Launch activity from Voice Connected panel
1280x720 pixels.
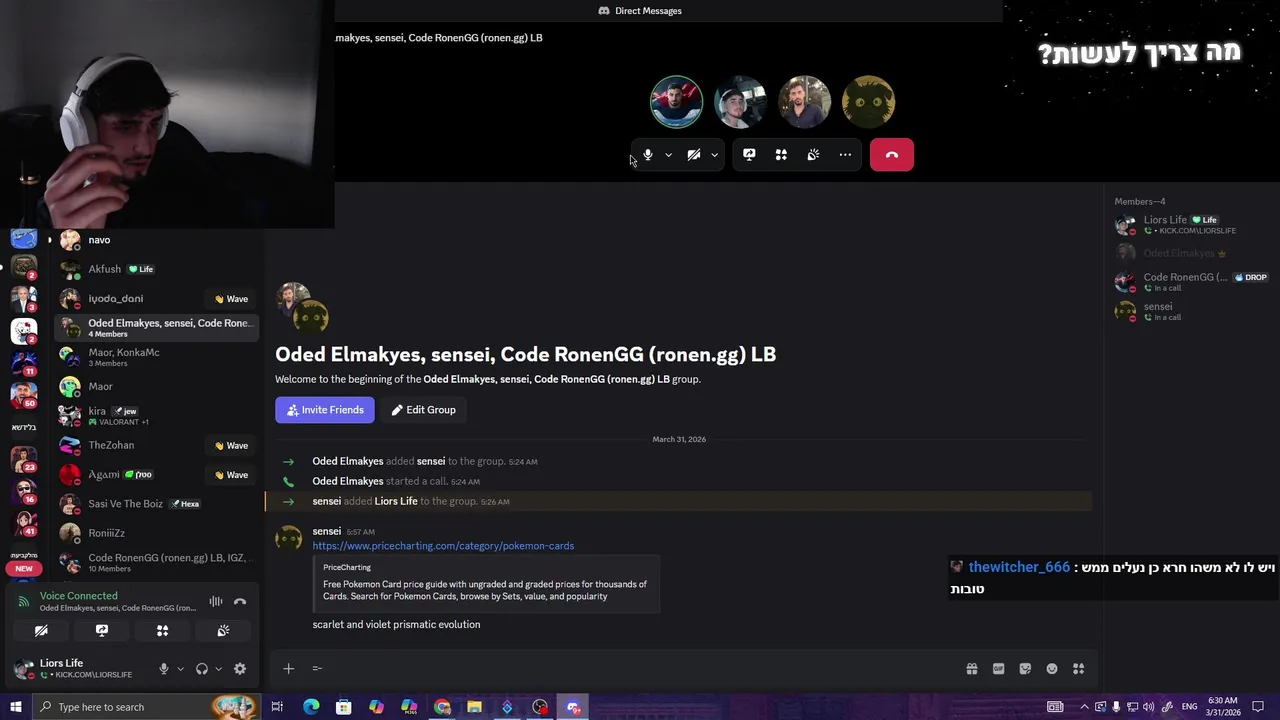162,631
